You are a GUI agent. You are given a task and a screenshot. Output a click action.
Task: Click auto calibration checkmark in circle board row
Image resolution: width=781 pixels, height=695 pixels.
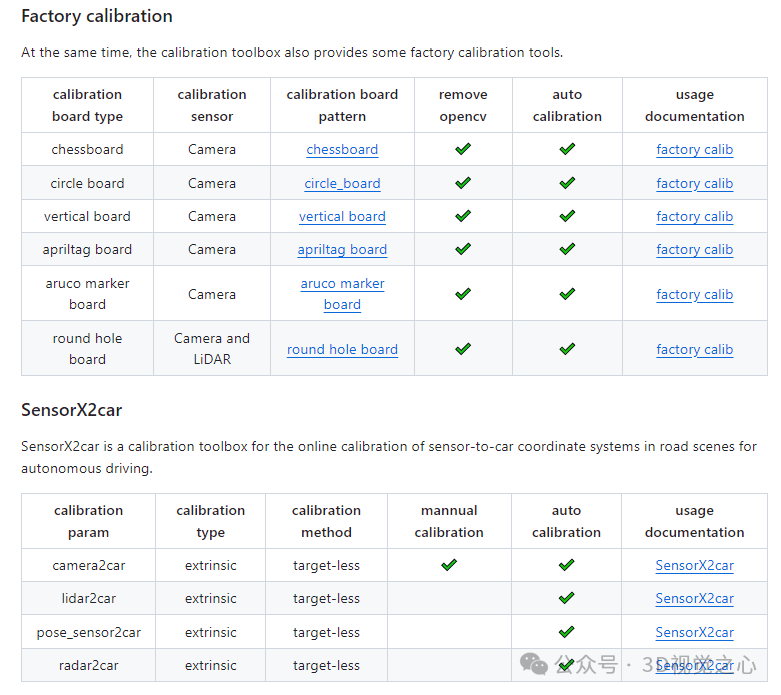(x=567, y=183)
